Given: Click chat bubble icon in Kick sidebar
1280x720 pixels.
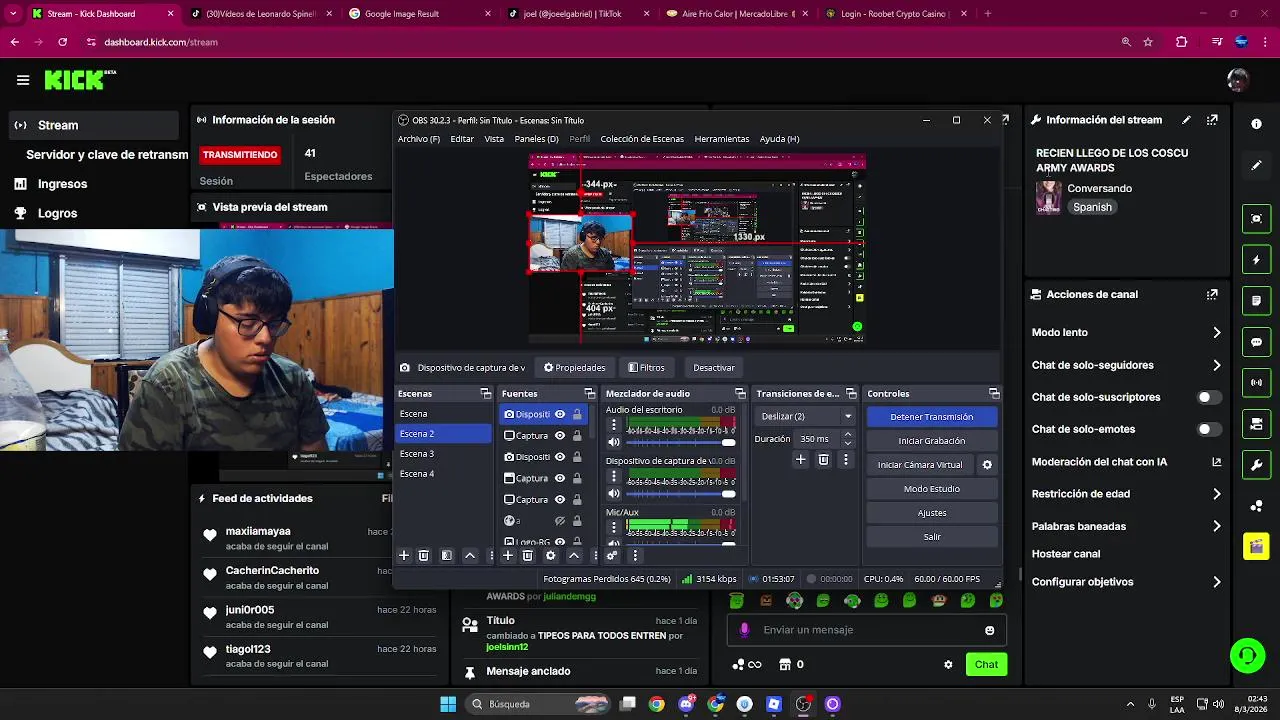Looking at the screenshot, I should 1257,342.
